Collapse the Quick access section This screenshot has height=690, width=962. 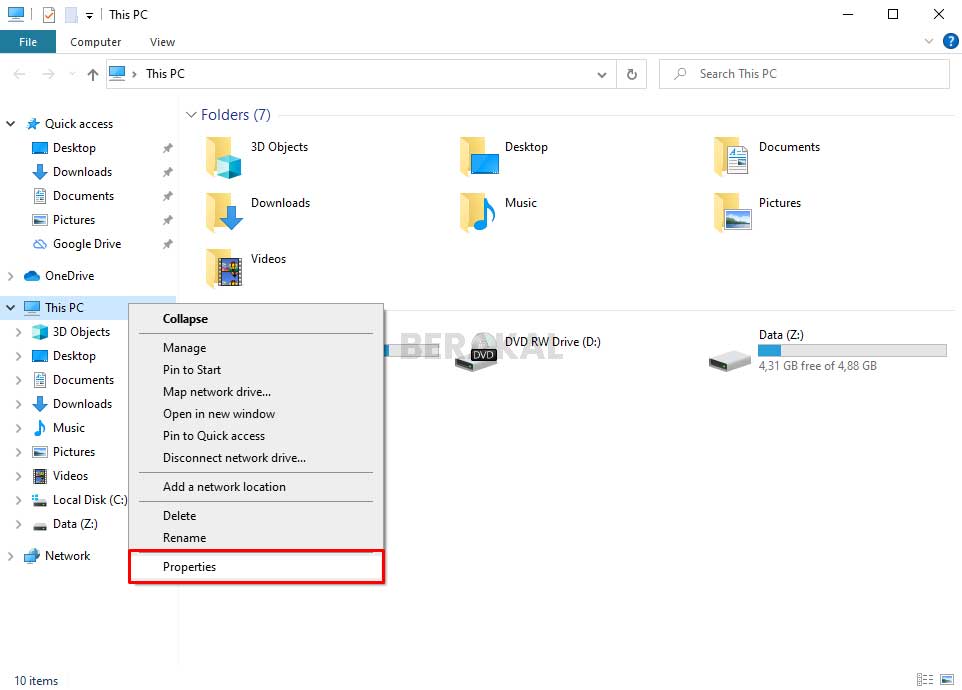[10, 123]
